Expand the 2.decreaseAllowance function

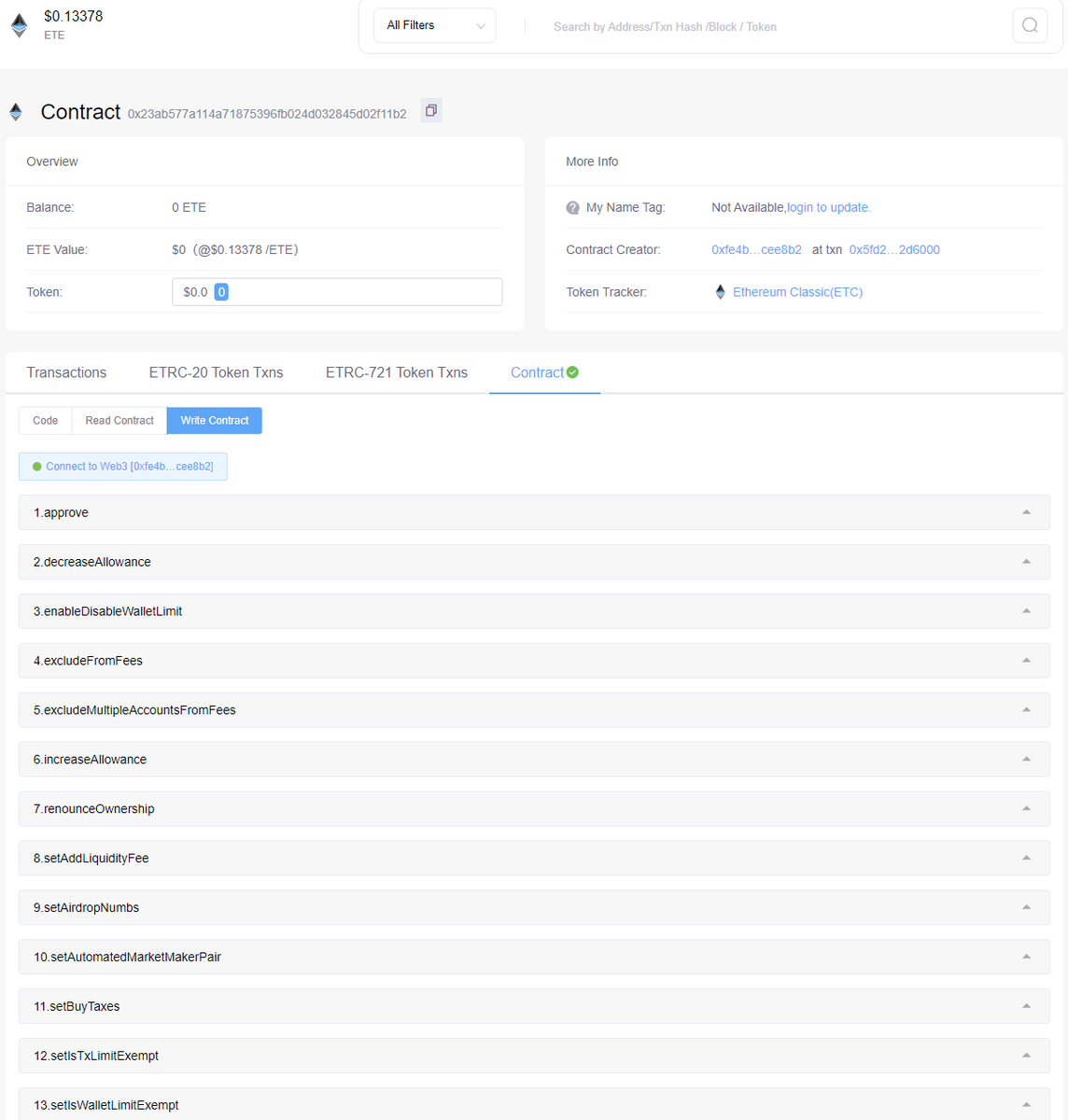pyautogui.click(x=534, y=562)
